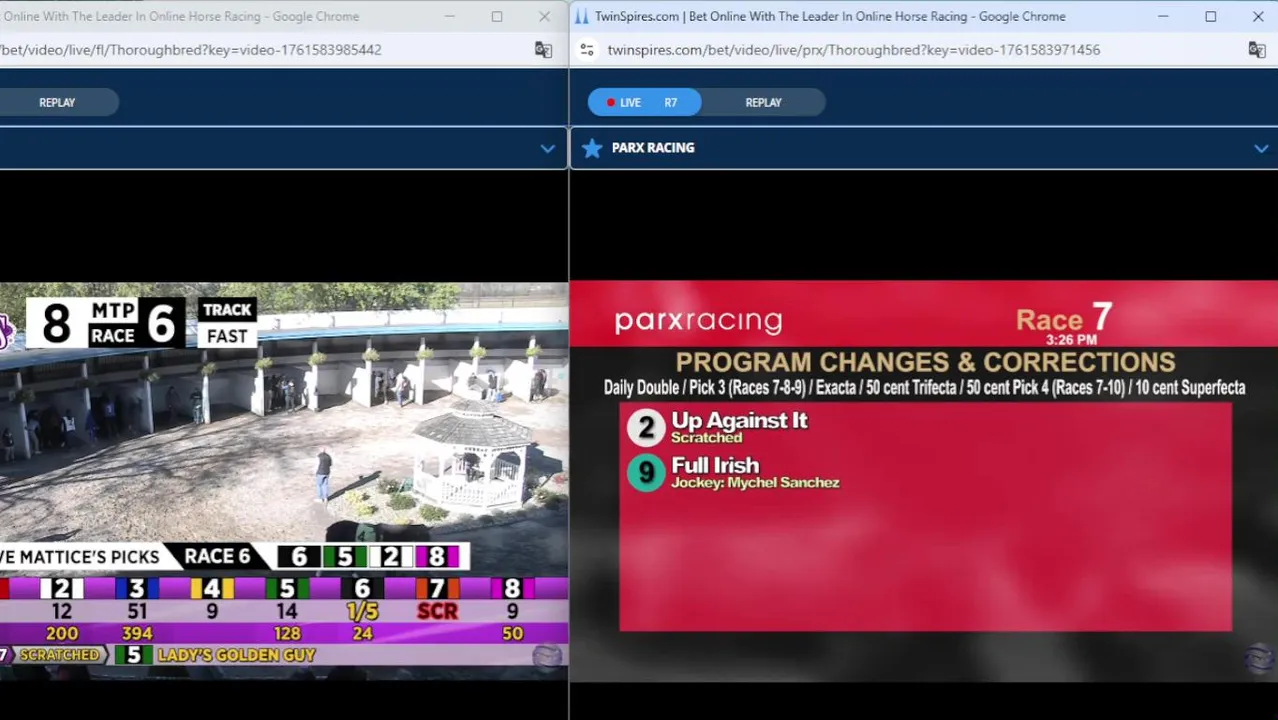
Task: Click the left window URL address field
Action: (190, 50)
